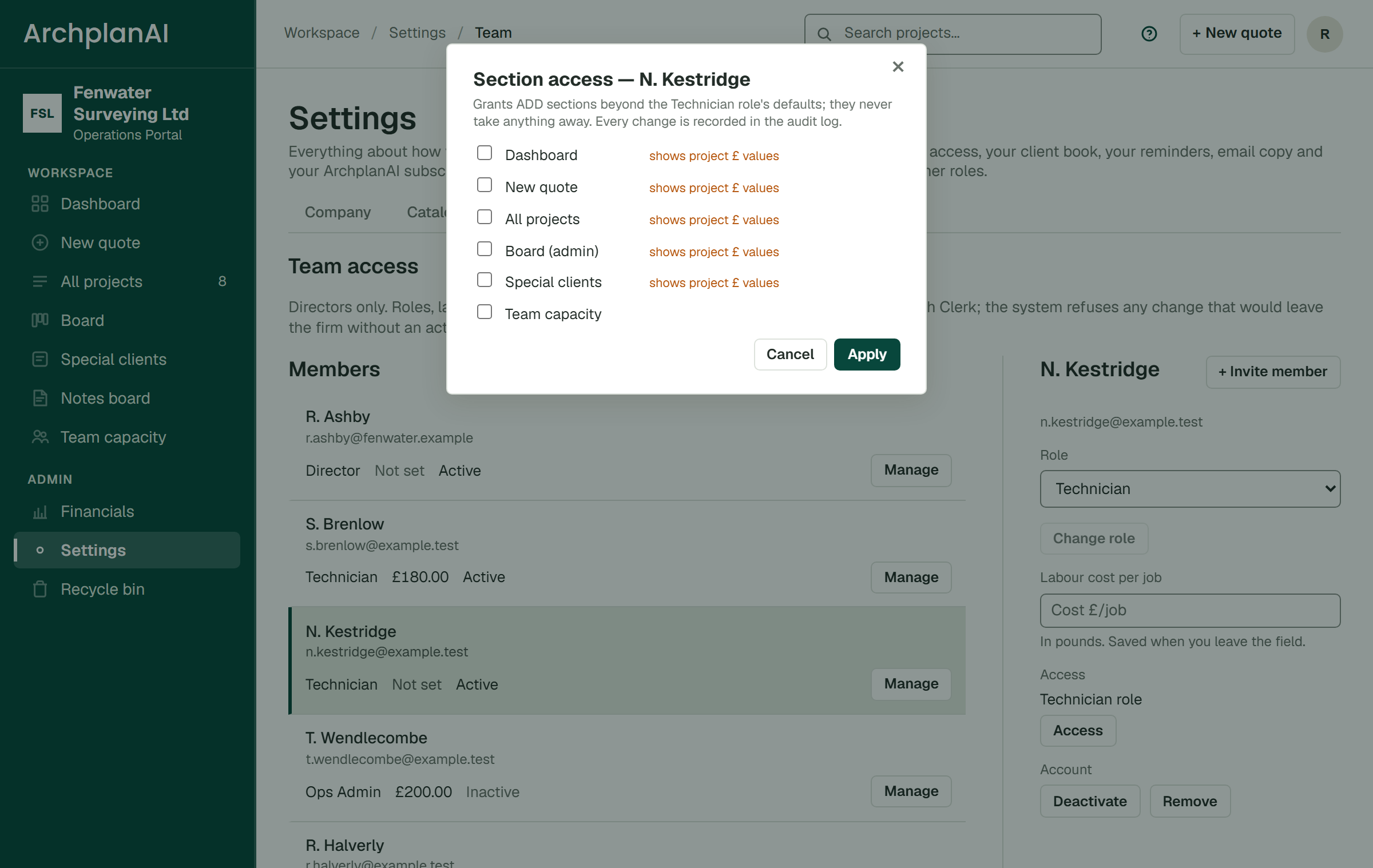Close the Section access dialog
Viewport: 1373px width, 868px height.
click(x=898, y=67)
